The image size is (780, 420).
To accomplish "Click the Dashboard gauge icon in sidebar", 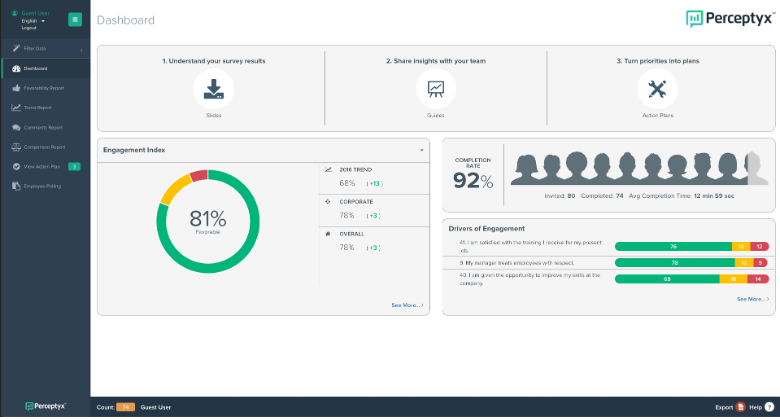I will pyautogui.click(x=16, y=69).
